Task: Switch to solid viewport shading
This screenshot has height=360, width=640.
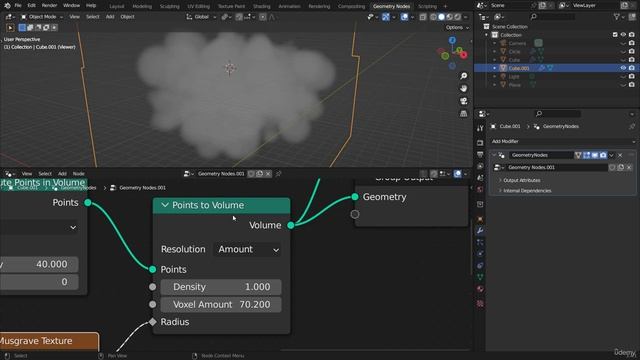Action: (x=441, y=17)
